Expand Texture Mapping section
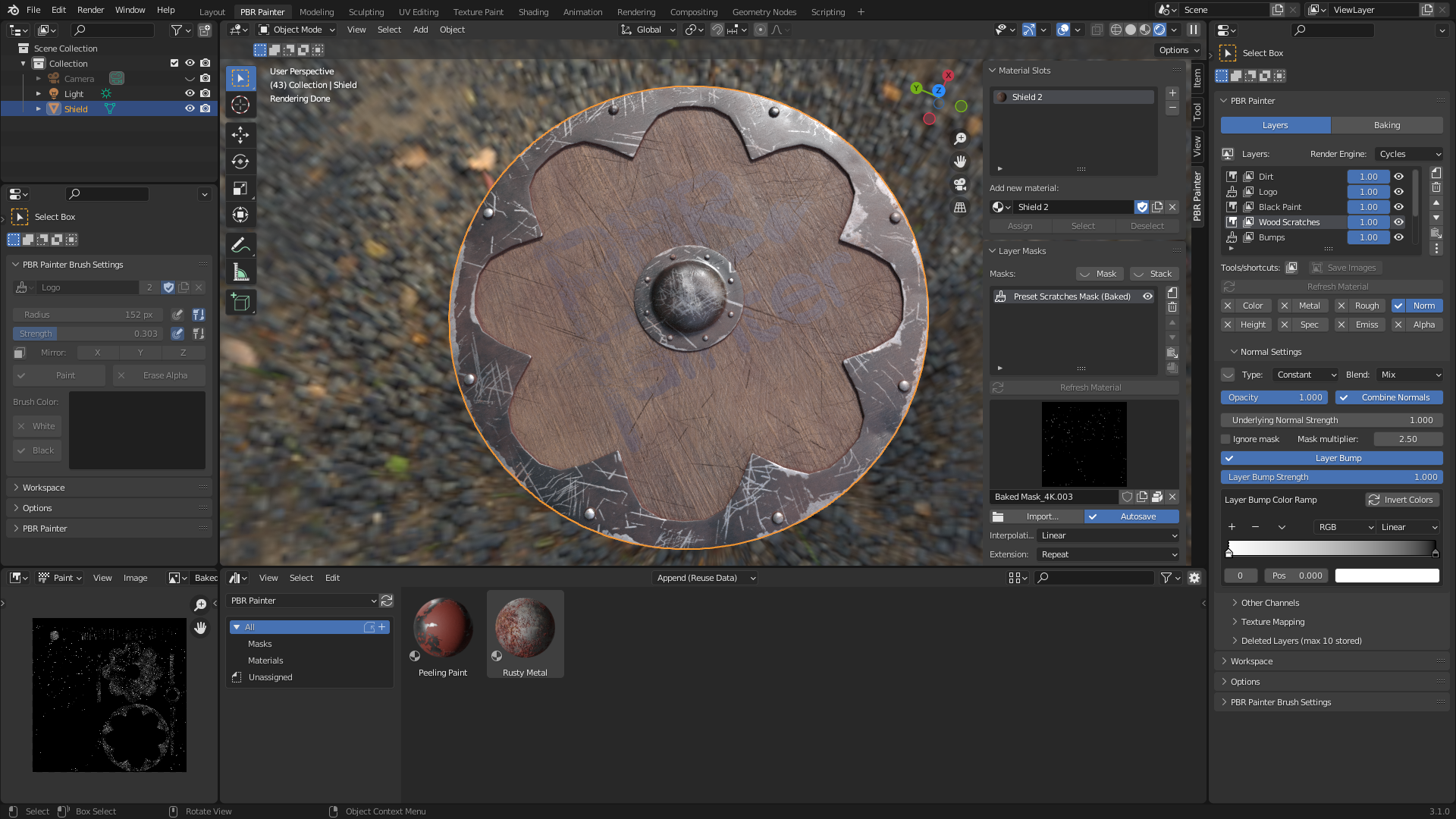The height and width of the screenshot is (819, 1456). click(1272, 622)
